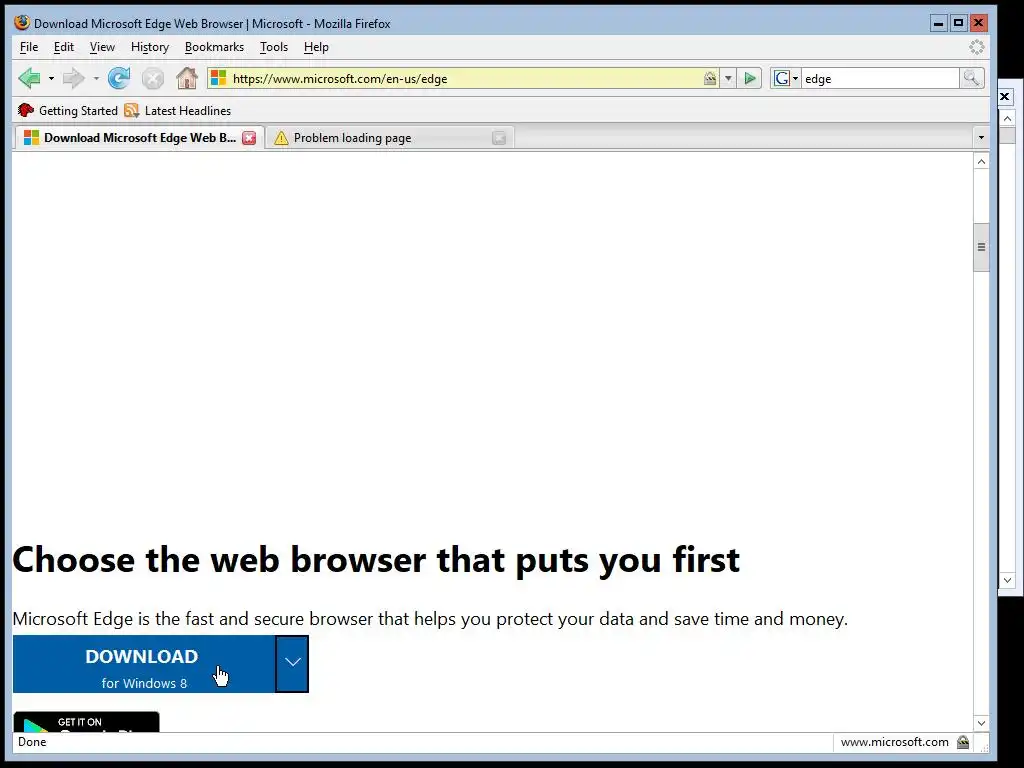Expand the download options chevron
Viewport: 1024px width, 768px height.
tap(292, 664)
